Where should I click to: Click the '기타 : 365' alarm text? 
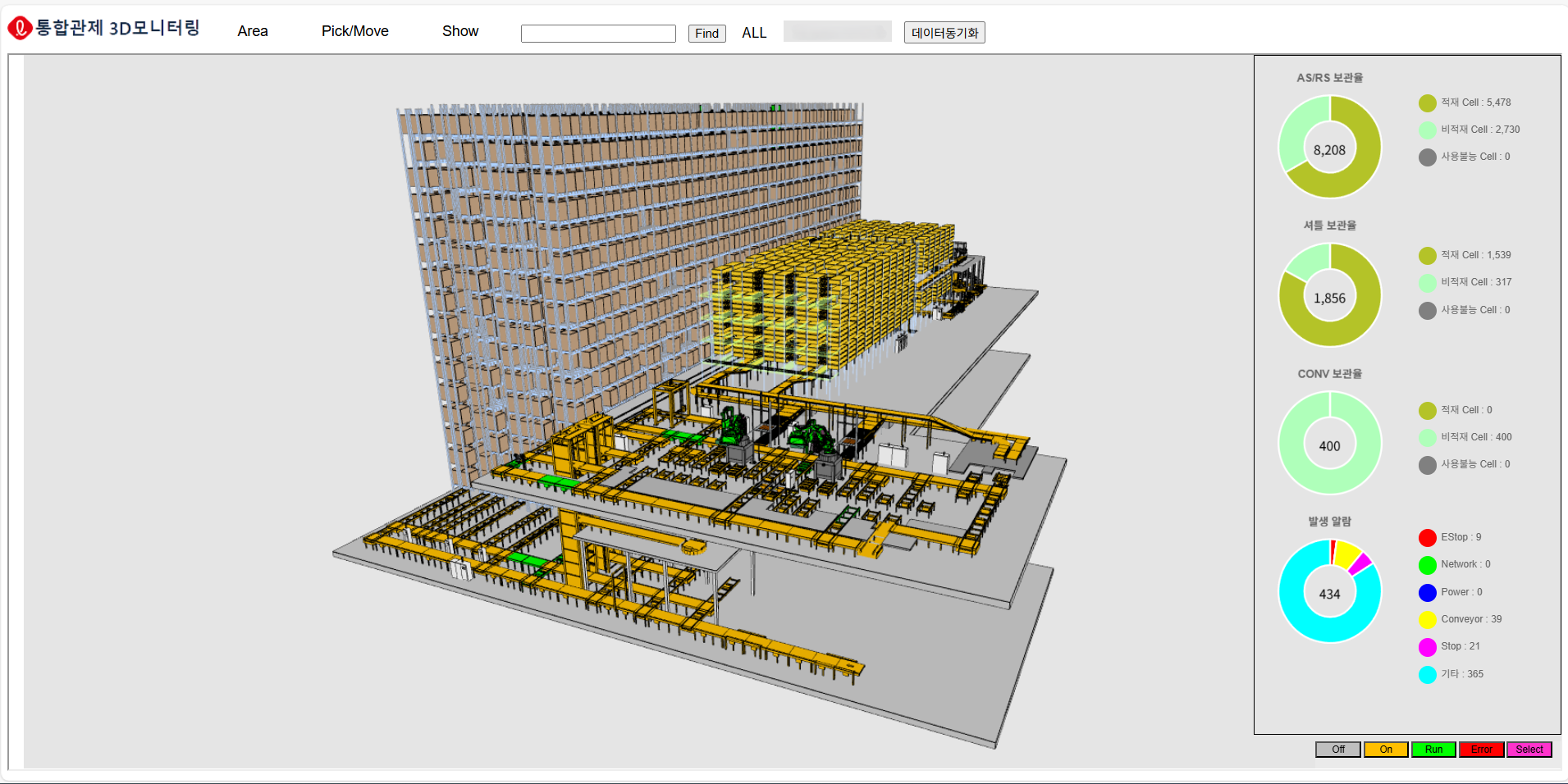(1462, 674)
